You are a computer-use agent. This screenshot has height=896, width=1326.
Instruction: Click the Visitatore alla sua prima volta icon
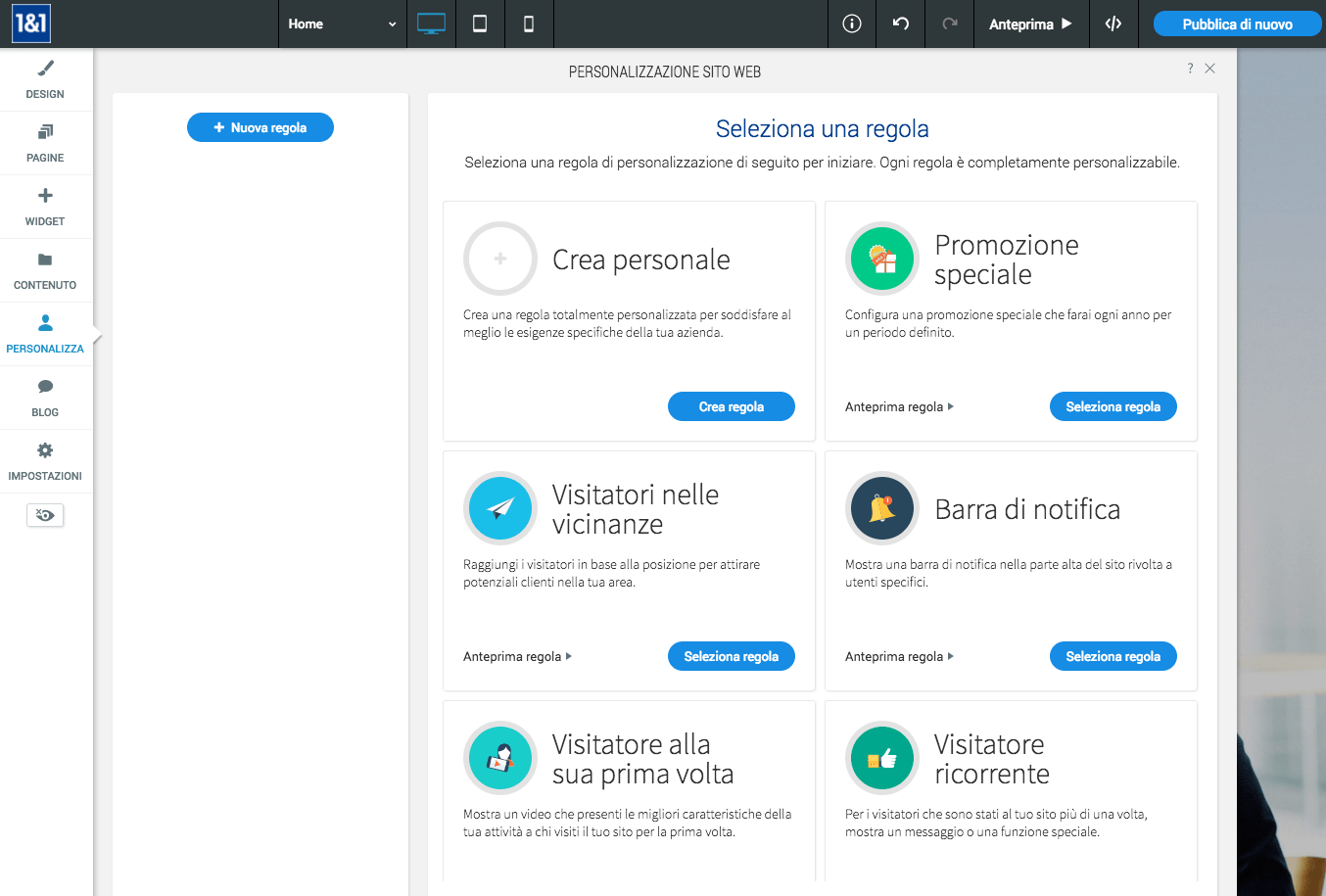[x=500, y=758]
